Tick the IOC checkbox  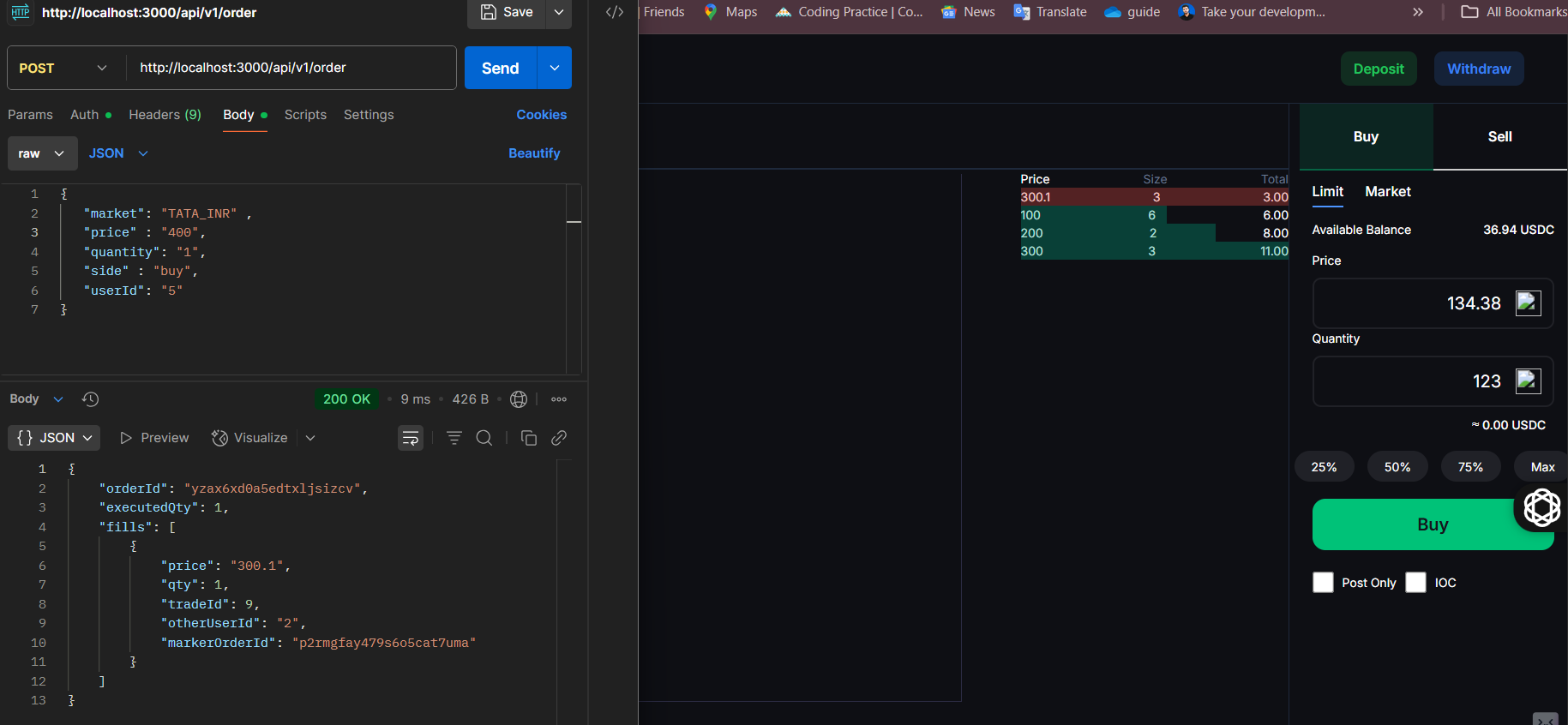click(1415, 583)
